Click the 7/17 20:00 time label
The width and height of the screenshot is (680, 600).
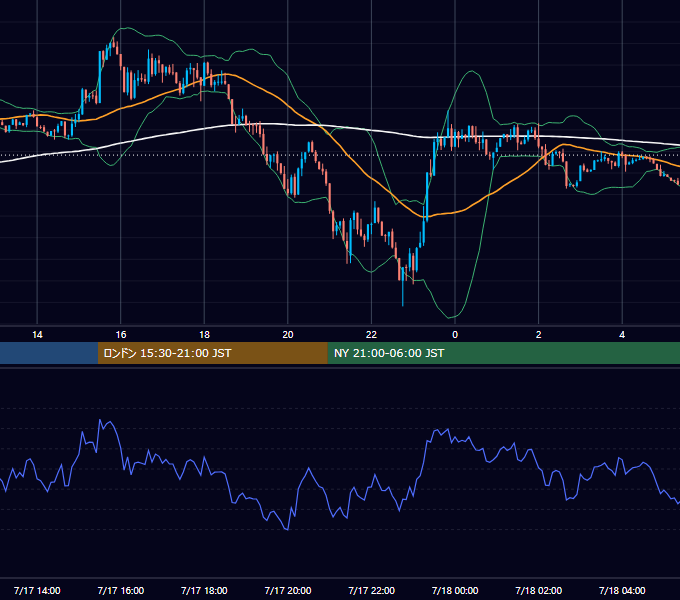coord(288,590)
